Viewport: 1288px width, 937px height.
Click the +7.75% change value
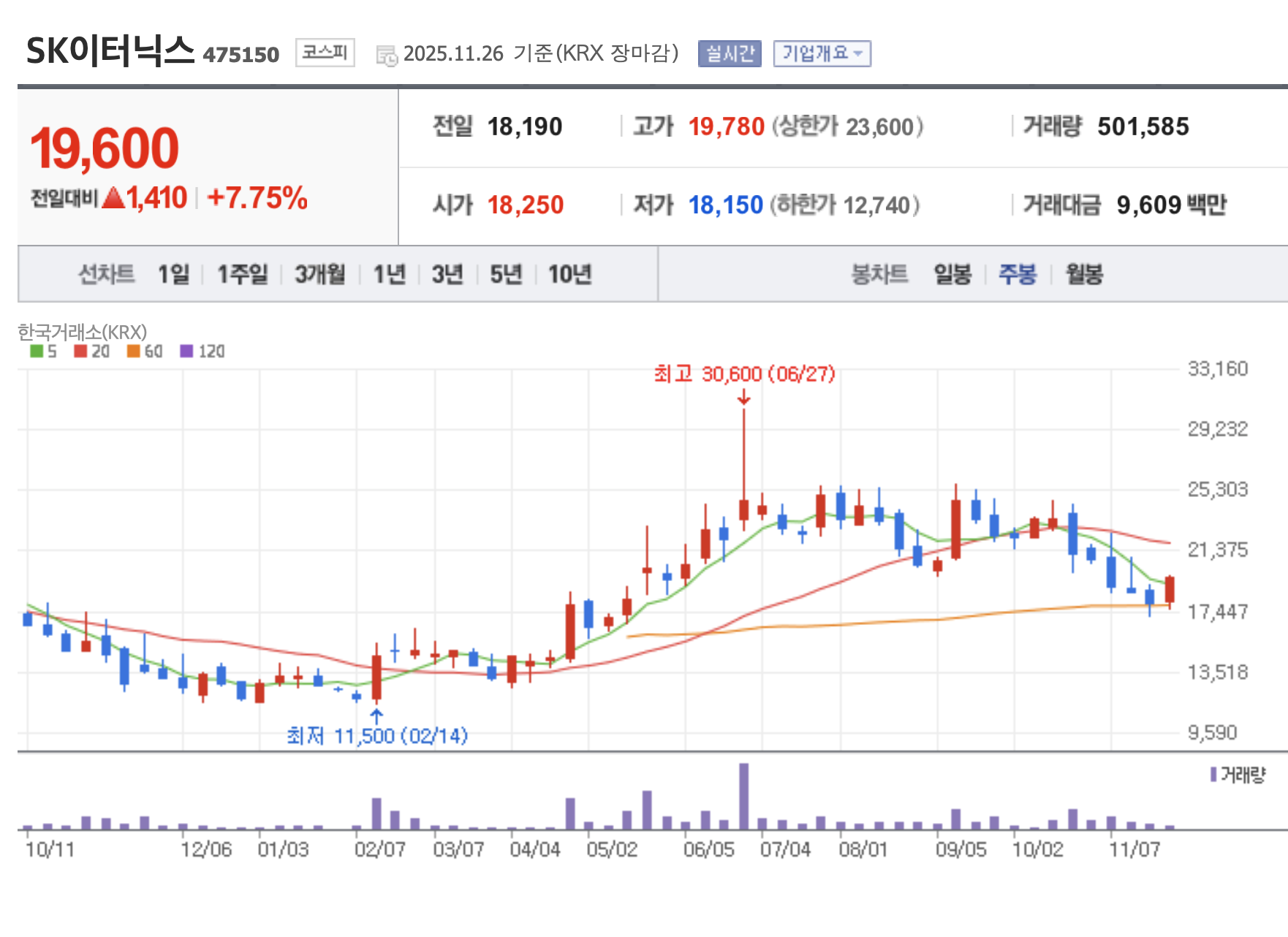[257, 198]
